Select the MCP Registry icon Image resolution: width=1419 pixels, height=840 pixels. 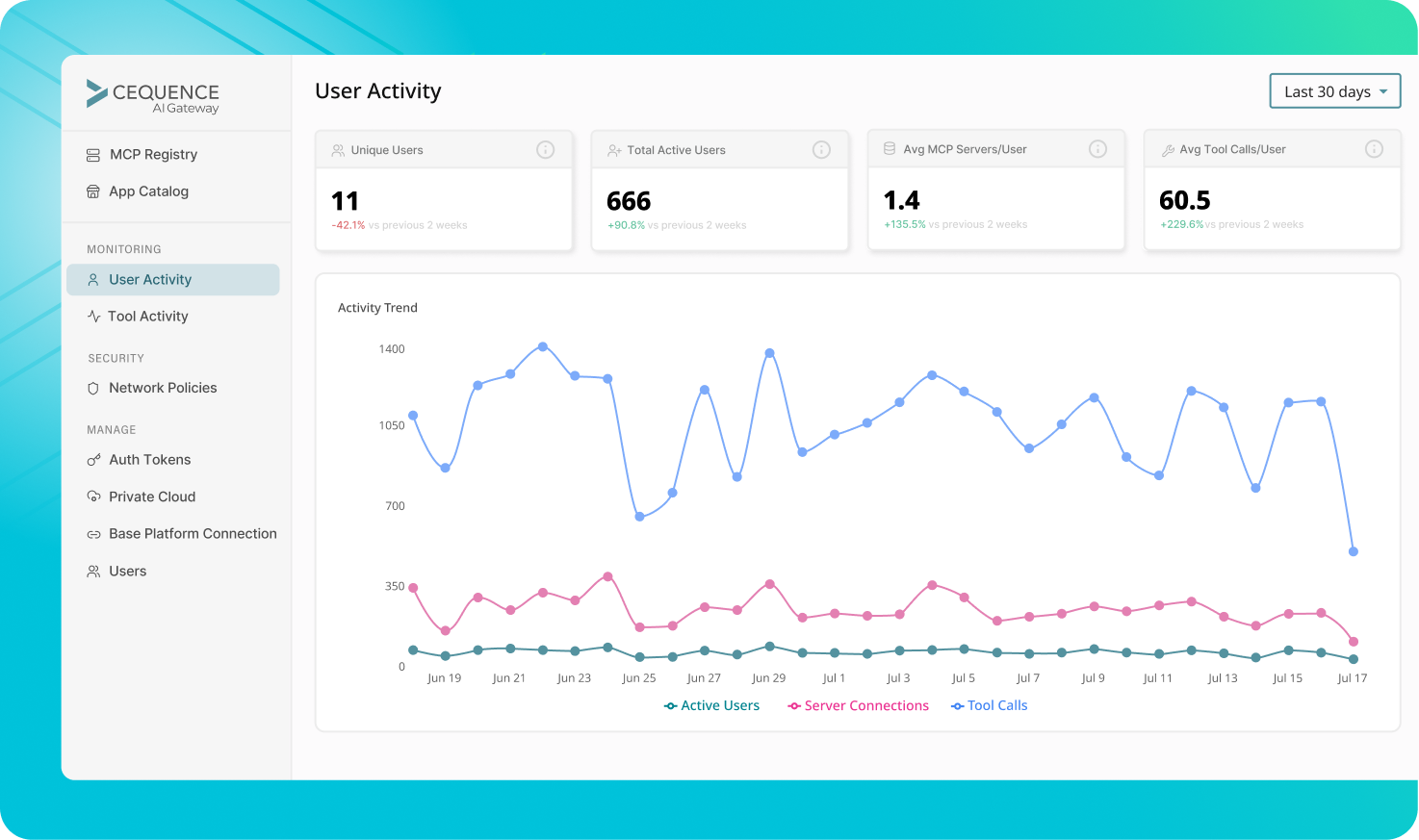point(92,154)
